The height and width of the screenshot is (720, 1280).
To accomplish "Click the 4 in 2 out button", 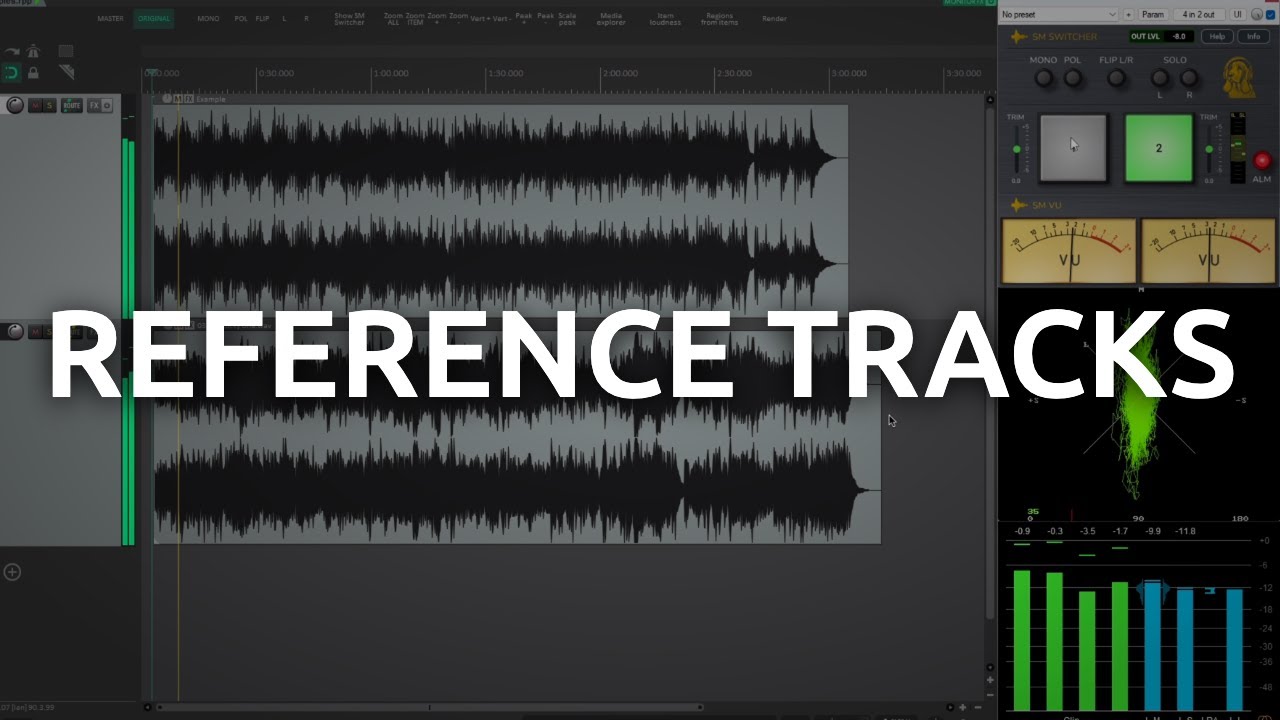I will [x=1197, y=14].
